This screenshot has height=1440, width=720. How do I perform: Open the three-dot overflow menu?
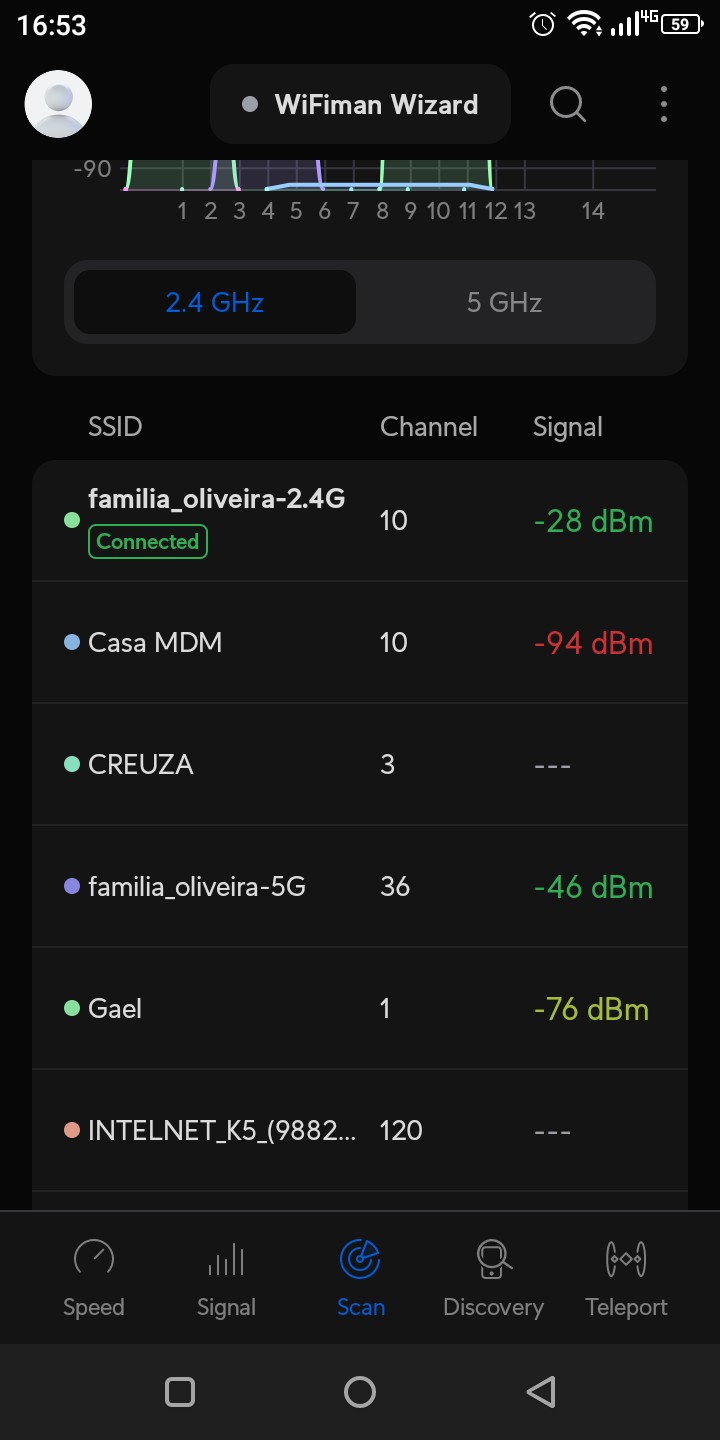pyautogui.click(x=664, y=104)
